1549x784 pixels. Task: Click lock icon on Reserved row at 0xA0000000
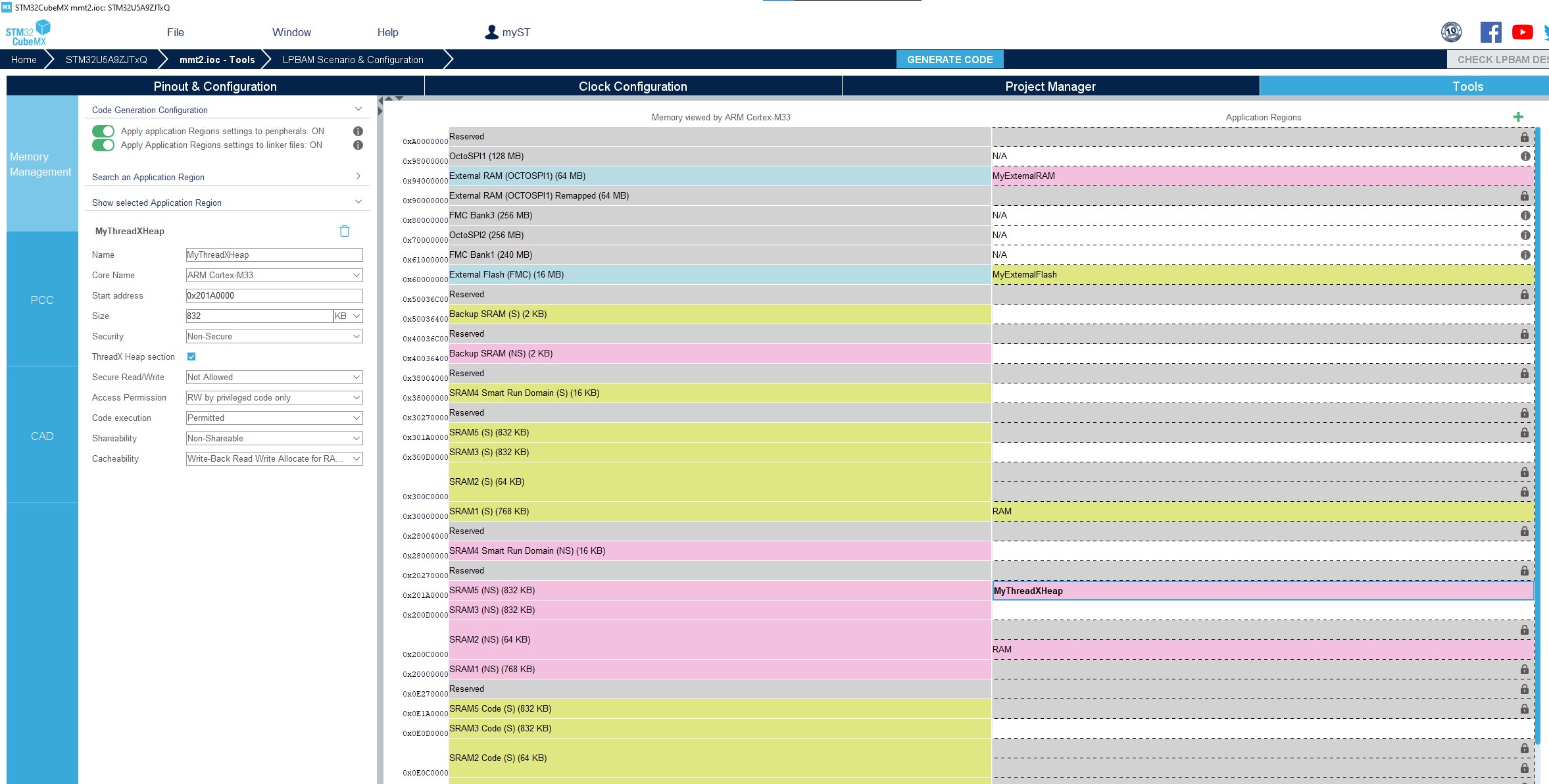point(1525,137)
